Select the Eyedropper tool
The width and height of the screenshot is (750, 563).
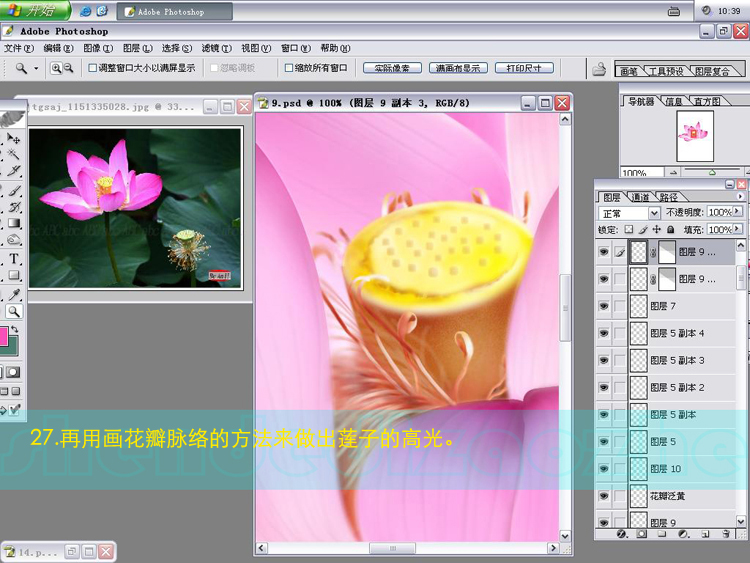coord(13,294)
